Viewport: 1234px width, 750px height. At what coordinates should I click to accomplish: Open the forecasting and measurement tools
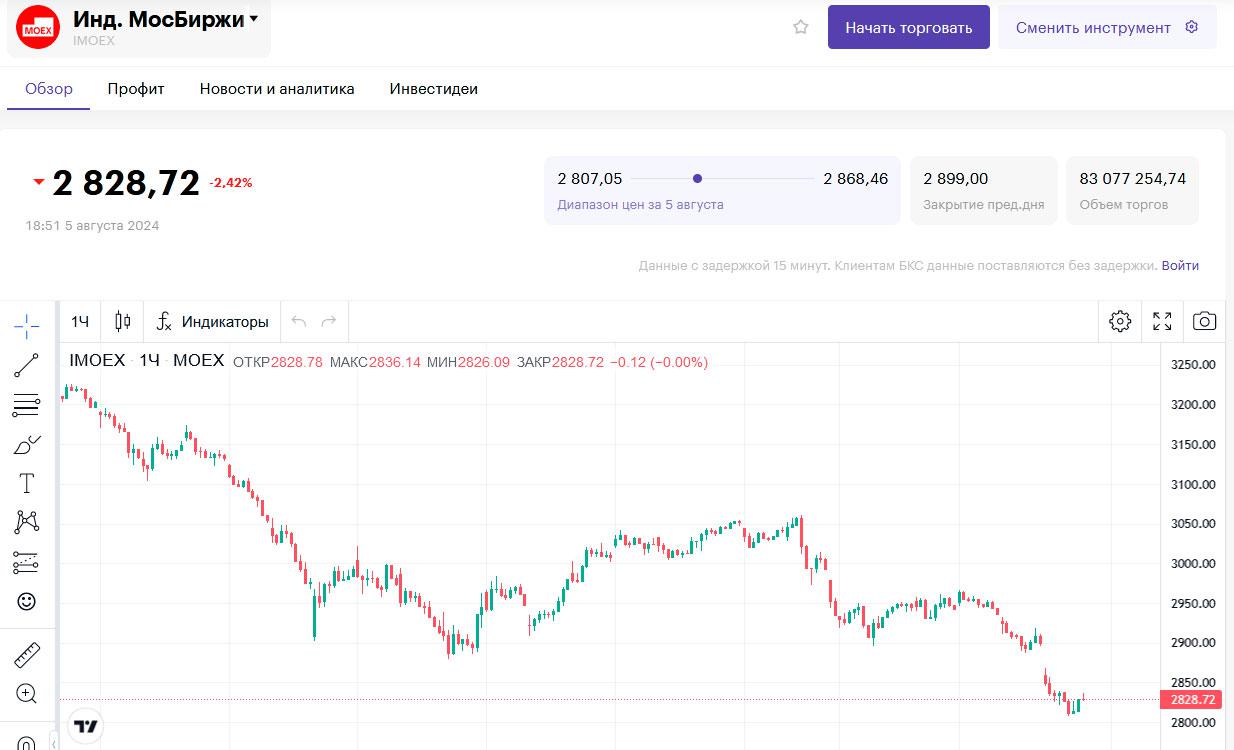point(27,562)
